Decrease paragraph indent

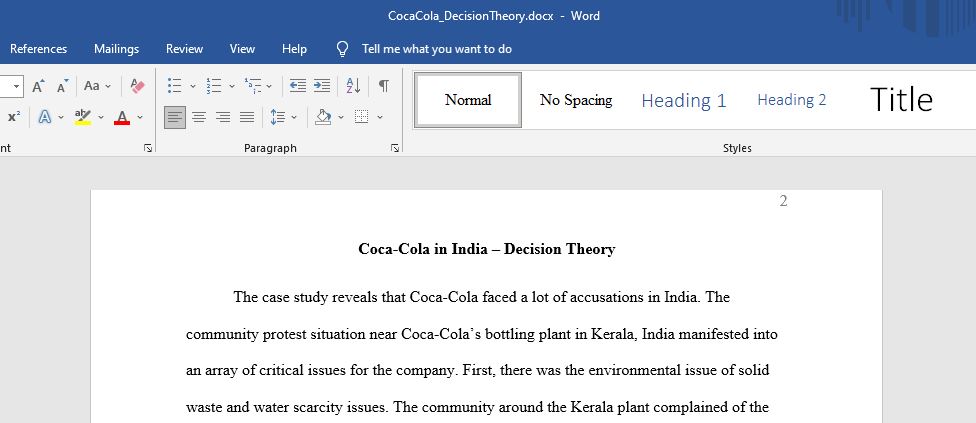298,86
